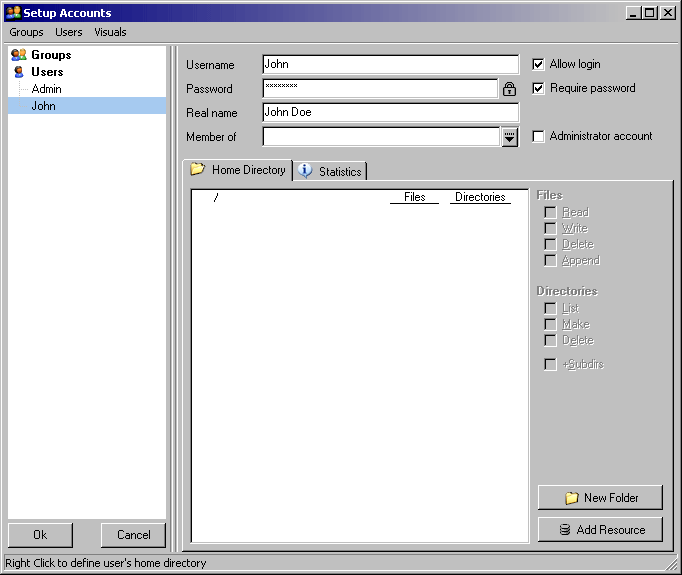The width and height of the screenshot is (682, 575).
Task: Click into the Username field
Action: [x=391, y=64]
